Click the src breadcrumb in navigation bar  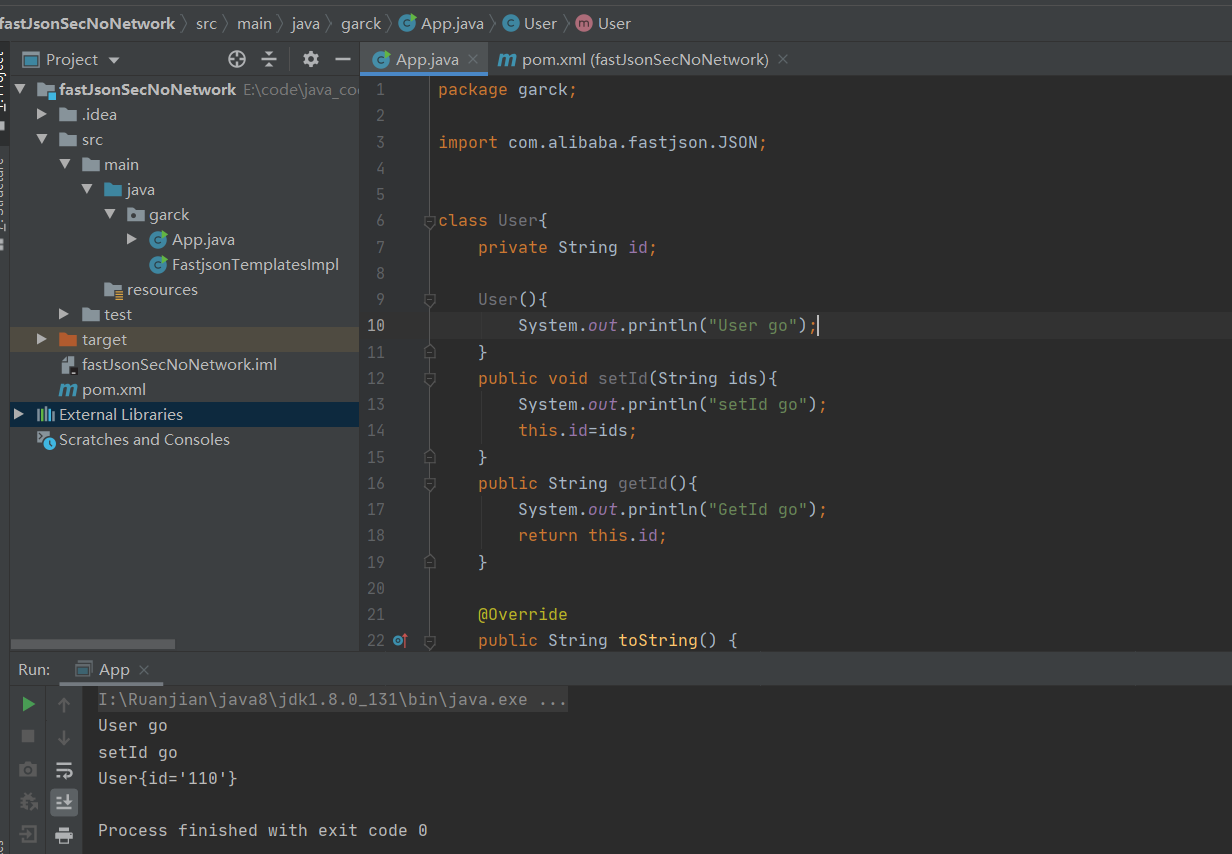coord(204,23)
